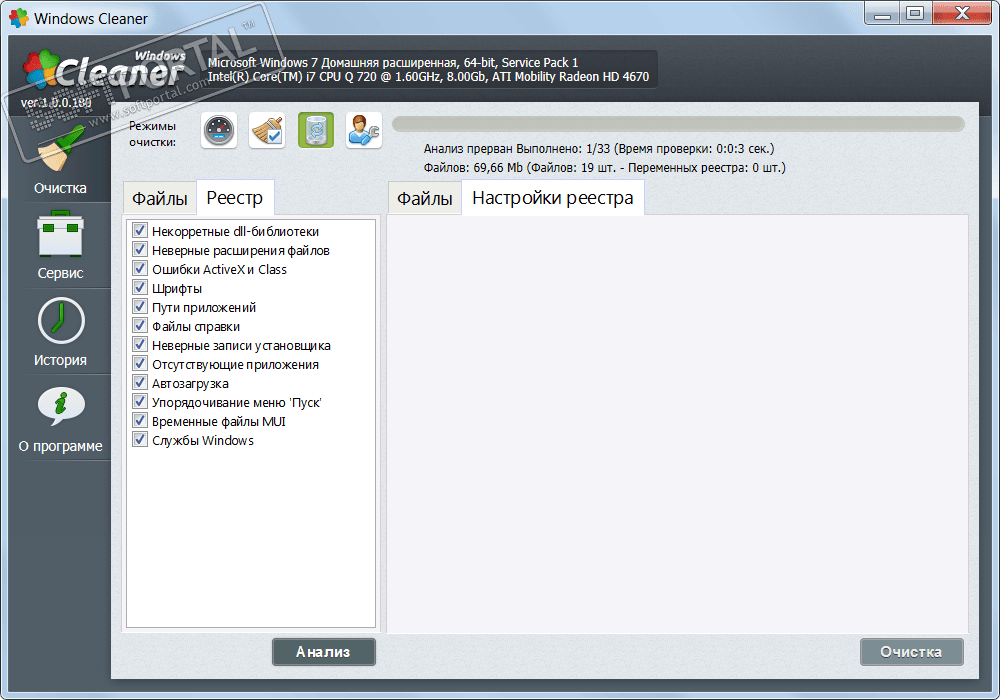Toggle Файлы справки checkbox
This screenshot has width=1000, height=700.
(x=140, y=325)
